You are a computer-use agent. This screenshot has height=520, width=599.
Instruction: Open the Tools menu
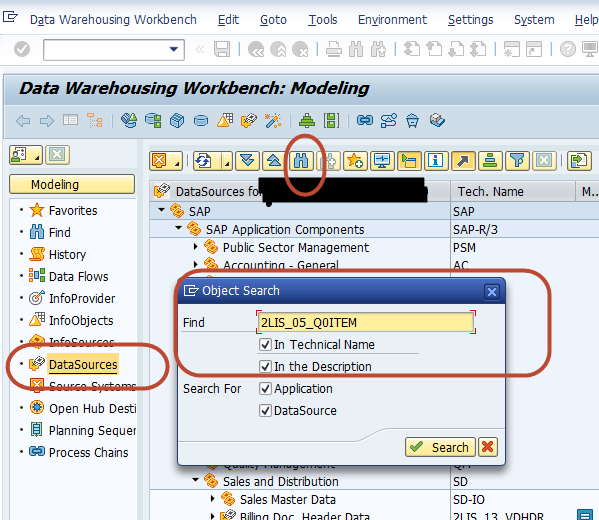323,20
